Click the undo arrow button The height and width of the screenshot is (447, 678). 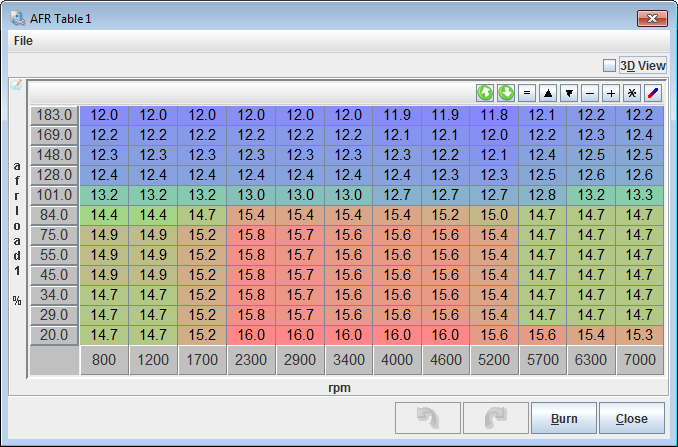429,418
